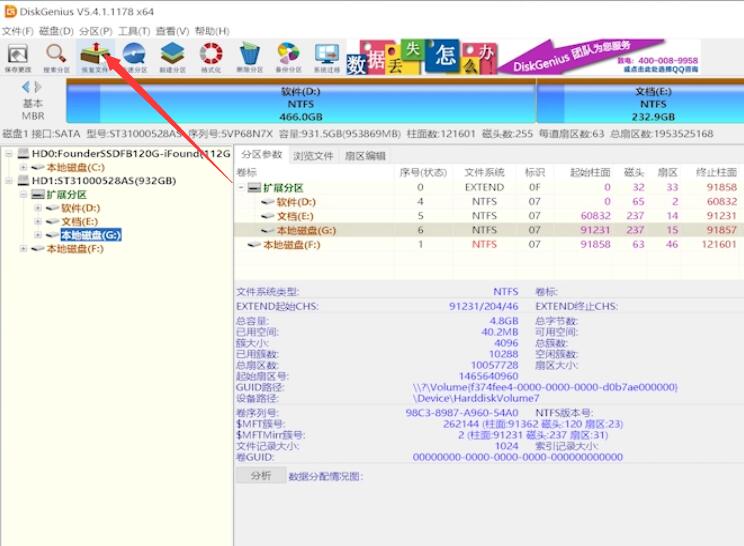
Task: Open the 文件(F) menu
Action: pos(18,31)
